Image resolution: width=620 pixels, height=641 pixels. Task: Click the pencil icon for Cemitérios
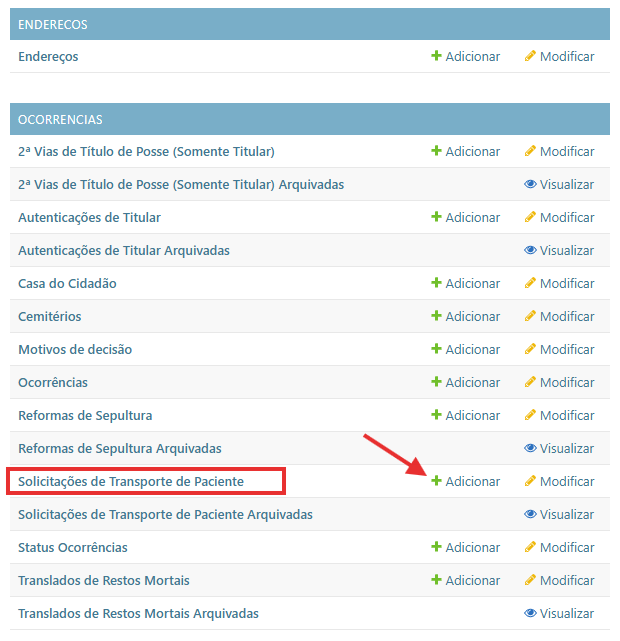(530, 317)
